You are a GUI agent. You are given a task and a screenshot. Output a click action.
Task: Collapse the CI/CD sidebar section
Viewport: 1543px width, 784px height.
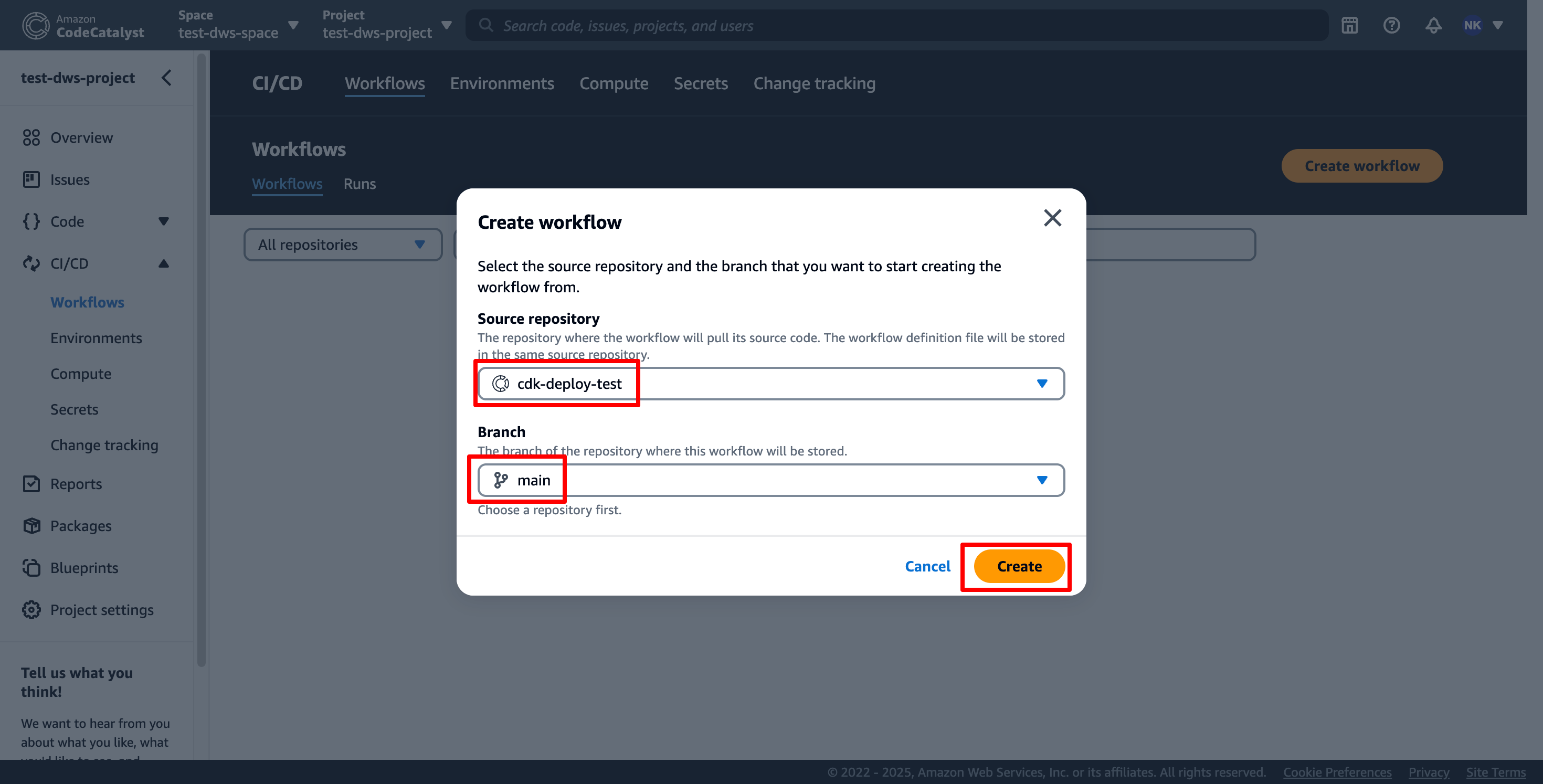pyautogui.click(x=164, y=263)
